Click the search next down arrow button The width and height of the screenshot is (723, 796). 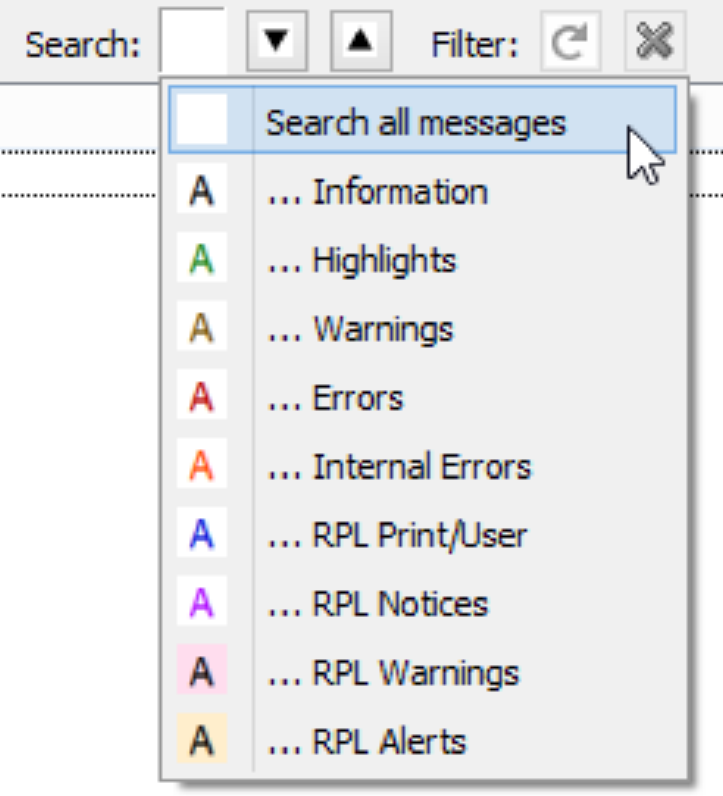276,42
